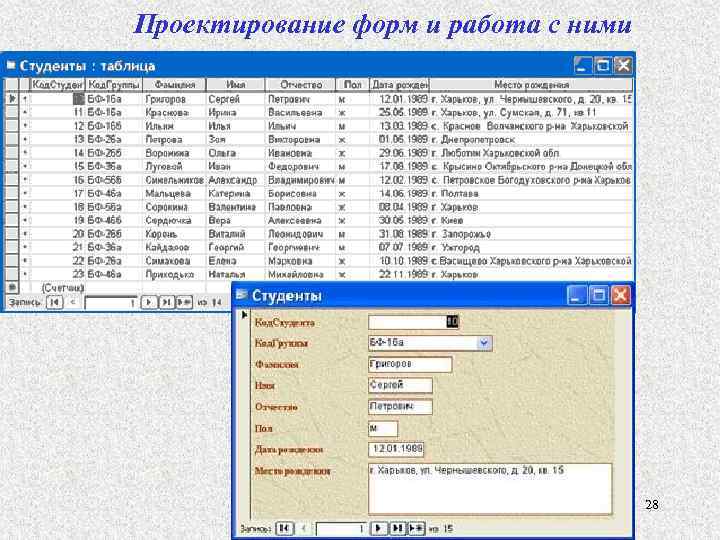Click cell 'г. Киев' in table
This screenshot has width=720, height=540.
click(531, 220)
